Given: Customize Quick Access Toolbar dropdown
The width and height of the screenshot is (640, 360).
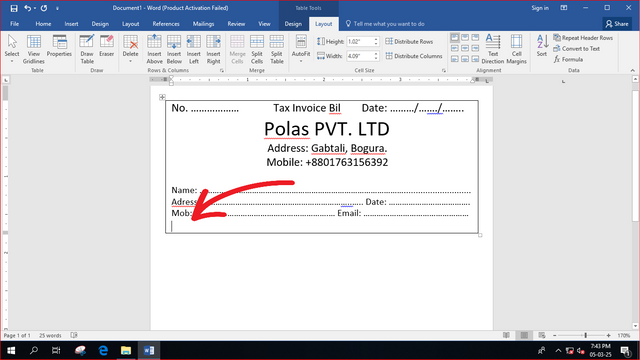Looking at the screenshot, I should [57, 8].
